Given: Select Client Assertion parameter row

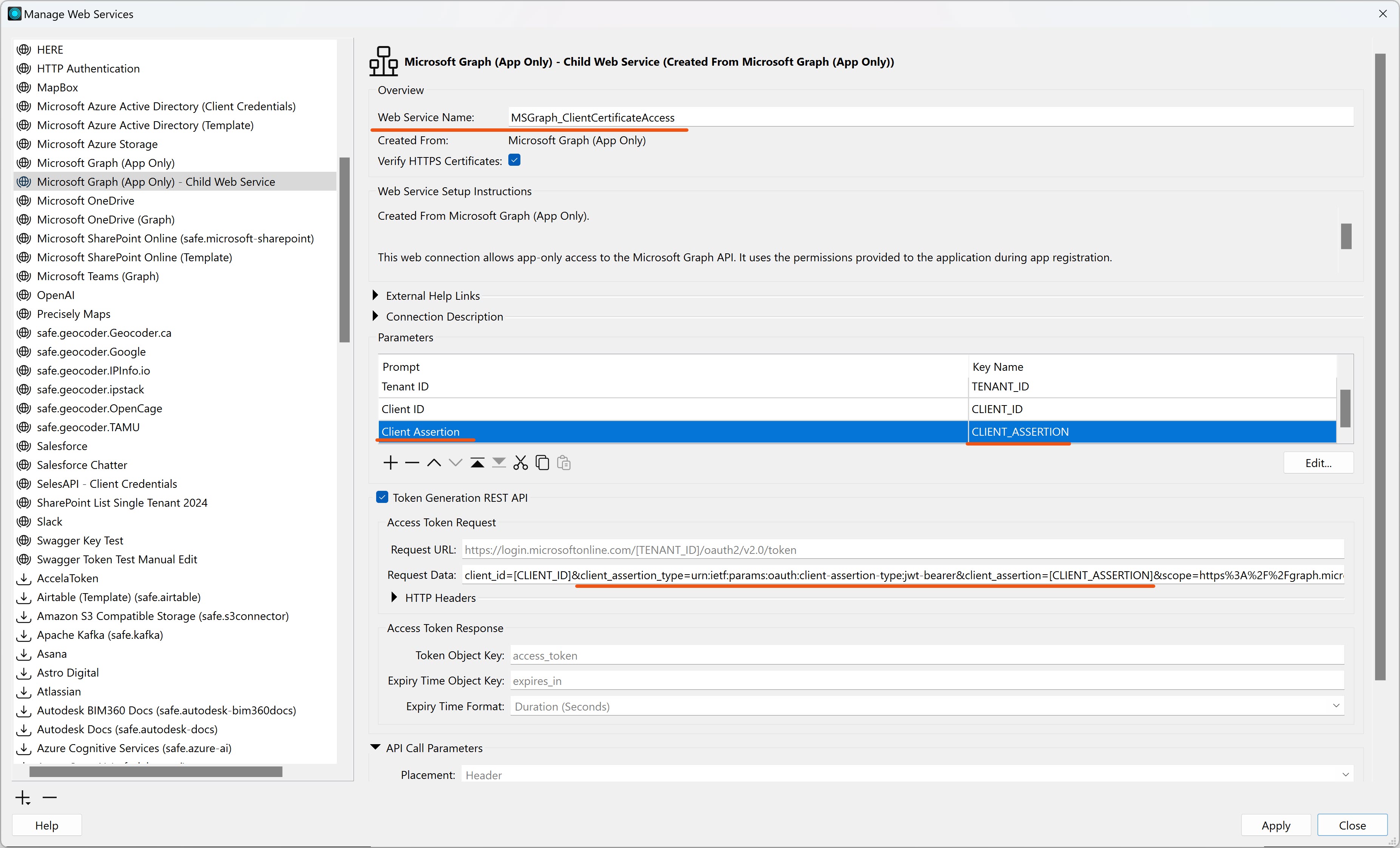Looking at the screenshot, I should pos(857,432).
